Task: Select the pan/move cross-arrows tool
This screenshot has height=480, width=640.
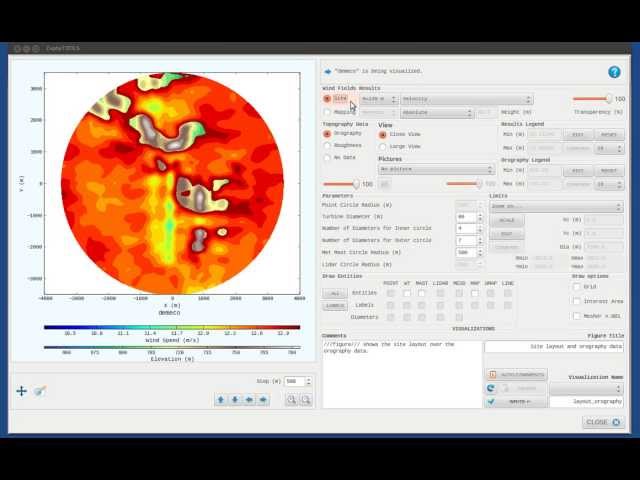Action: pos(21,391)
